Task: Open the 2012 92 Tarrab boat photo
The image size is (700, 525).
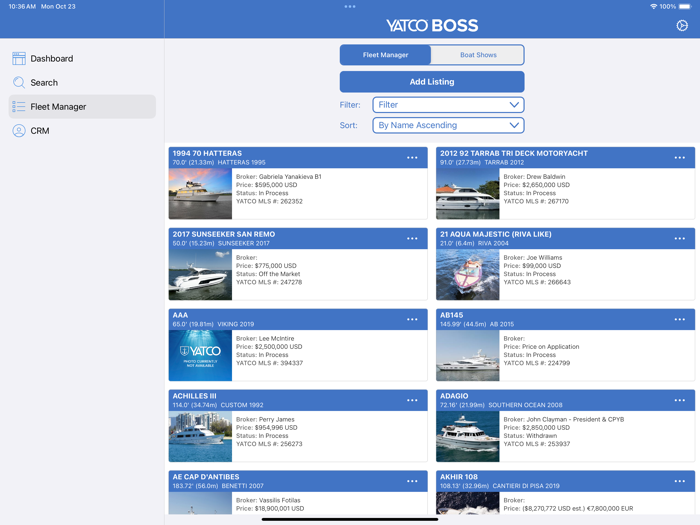Action: tap(467, 194)
